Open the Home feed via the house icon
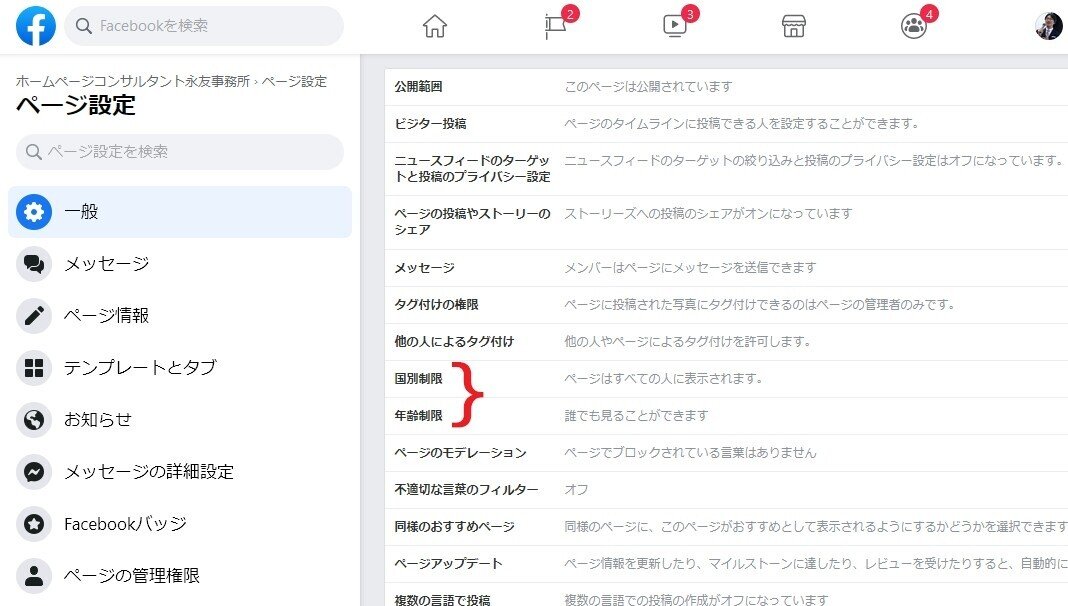1068x606 pixels. (435, 27)
